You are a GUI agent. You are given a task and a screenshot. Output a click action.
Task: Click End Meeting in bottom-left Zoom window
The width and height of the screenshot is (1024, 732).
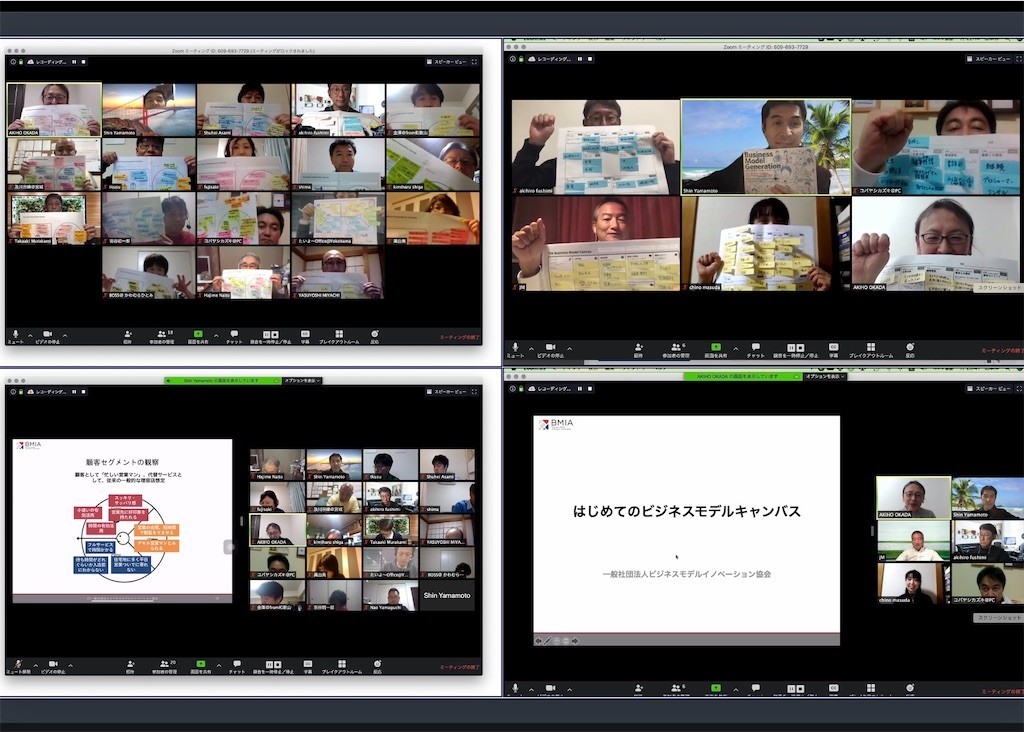coord(460,667)
